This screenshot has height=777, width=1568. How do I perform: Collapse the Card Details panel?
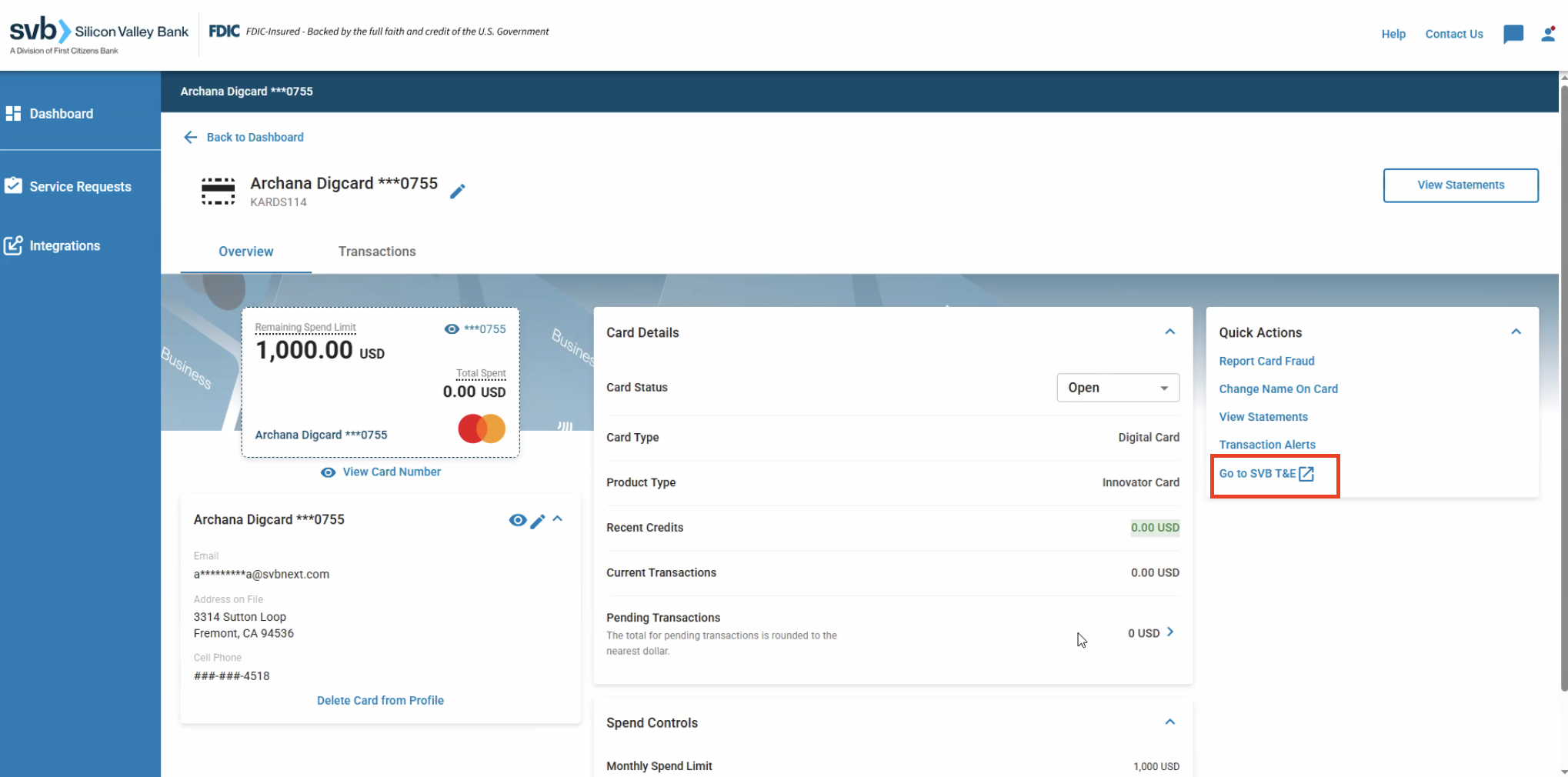coord(1169,332)
